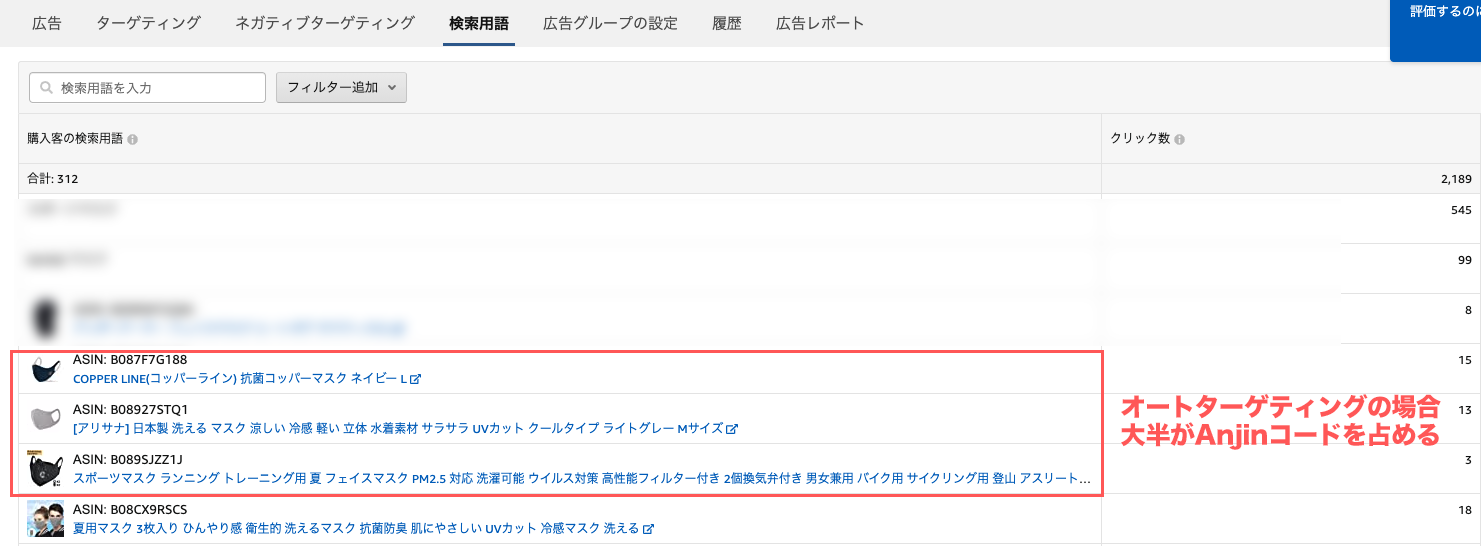Sort by the 購入客の検索用語 column header
The height and width of the screenshot is (546, 1481).
point(75,139)
